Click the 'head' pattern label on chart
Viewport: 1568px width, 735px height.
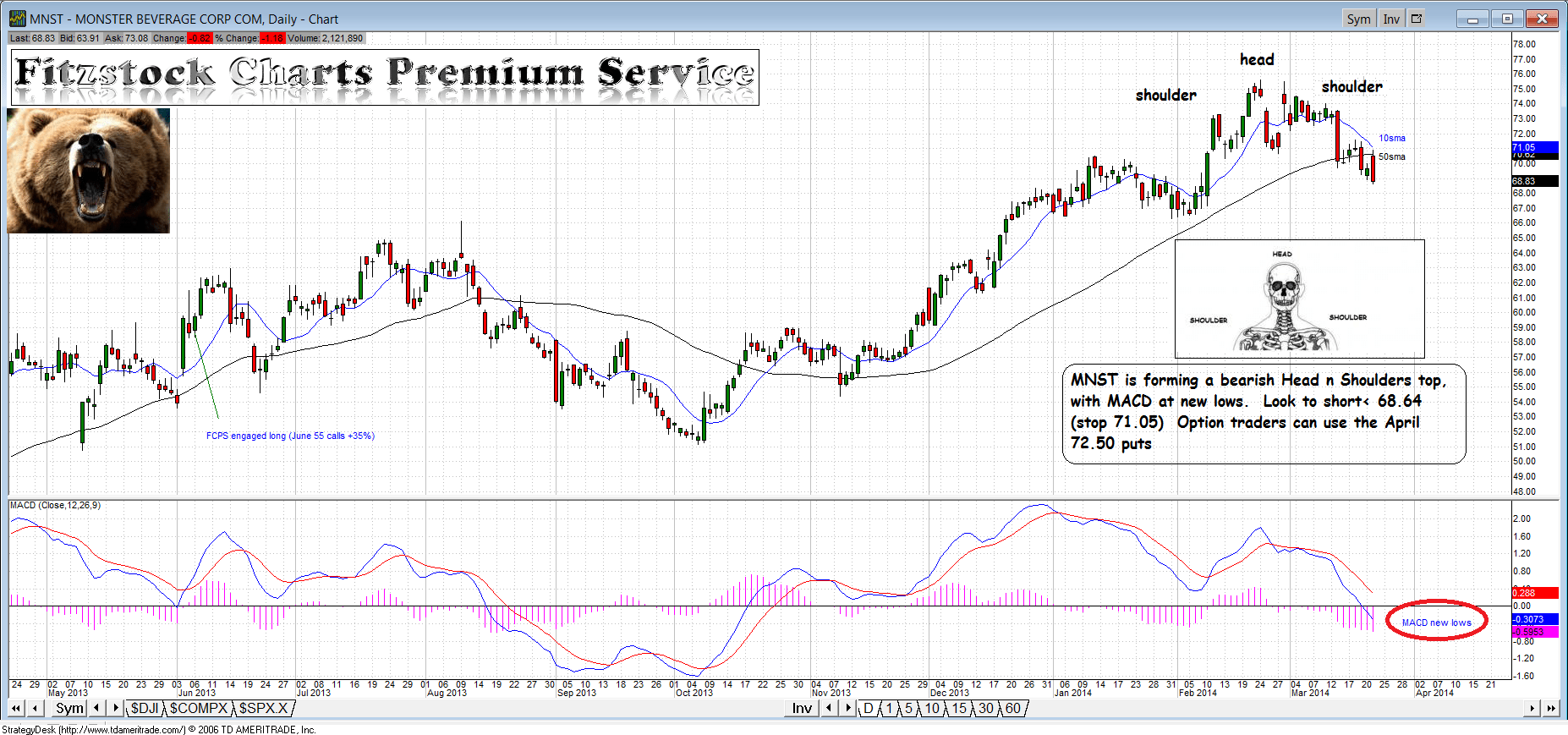[1257, 59]
